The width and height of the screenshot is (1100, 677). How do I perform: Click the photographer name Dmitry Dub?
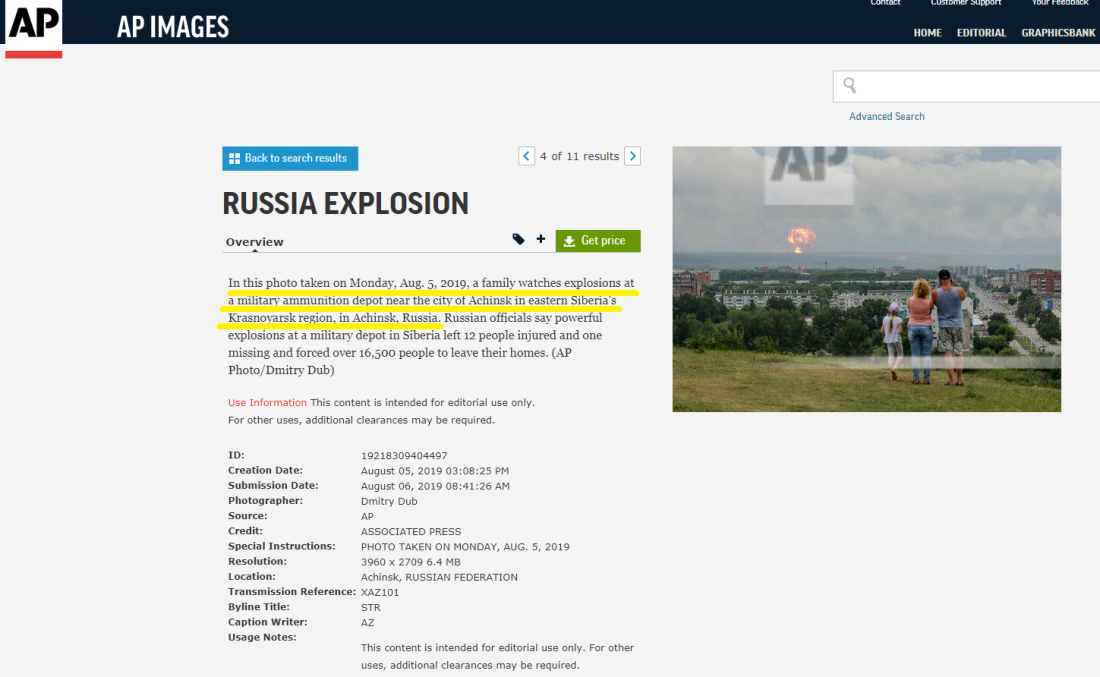[389, 501]
